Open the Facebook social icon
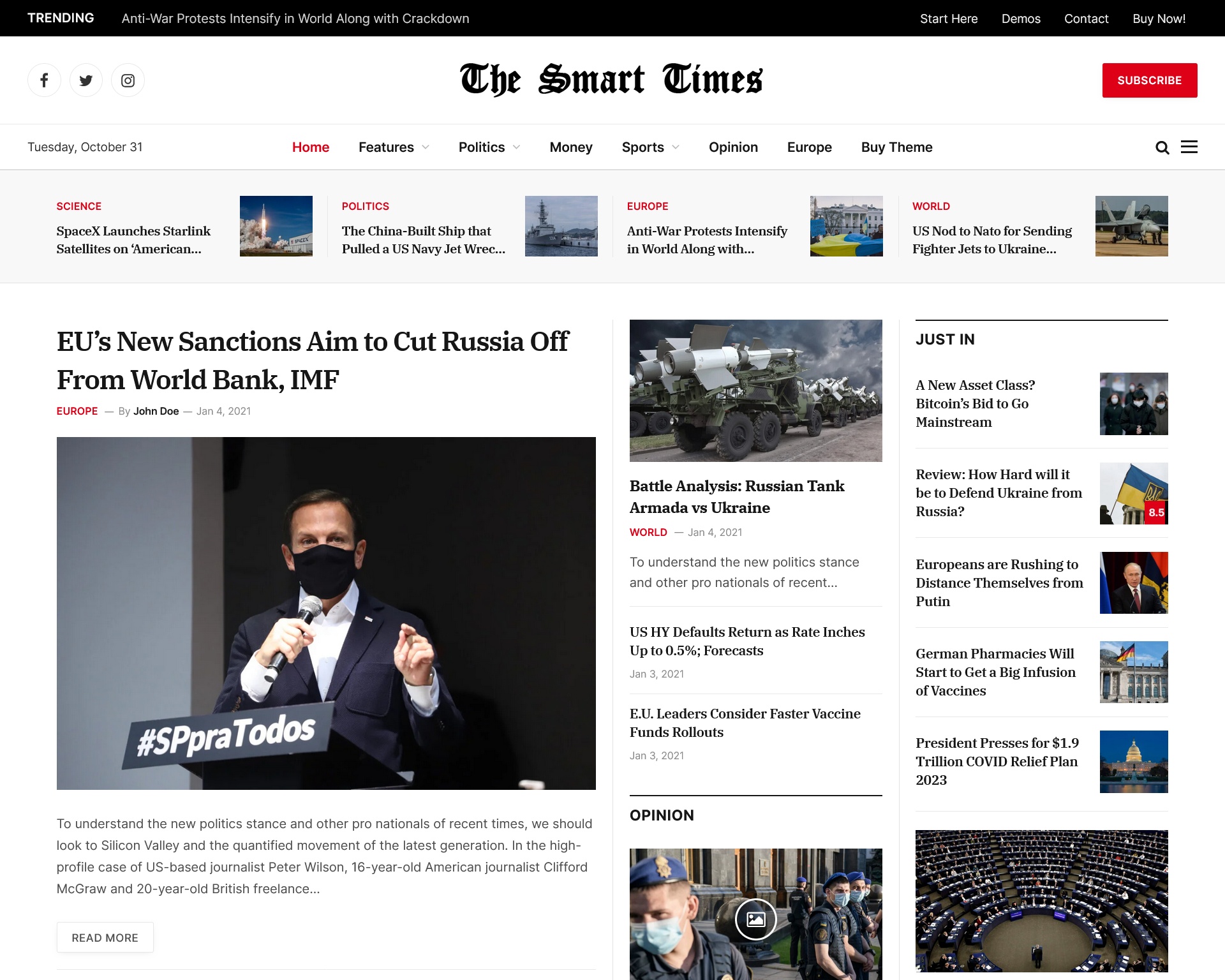Image resolution: width=1225 pixels, height=980 pixels. (44, 80)
